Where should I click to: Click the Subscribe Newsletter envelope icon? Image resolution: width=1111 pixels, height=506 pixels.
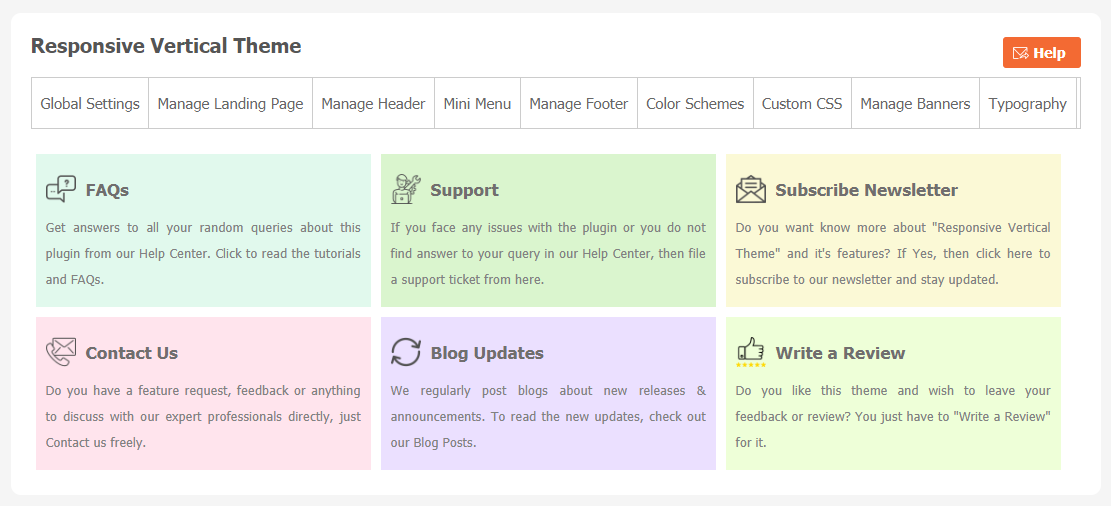click(x=751, y=189)
